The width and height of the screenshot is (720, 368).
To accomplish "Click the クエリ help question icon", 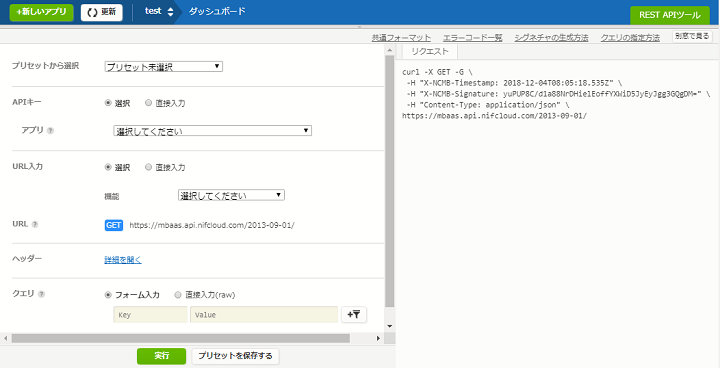I will point(41,294).
